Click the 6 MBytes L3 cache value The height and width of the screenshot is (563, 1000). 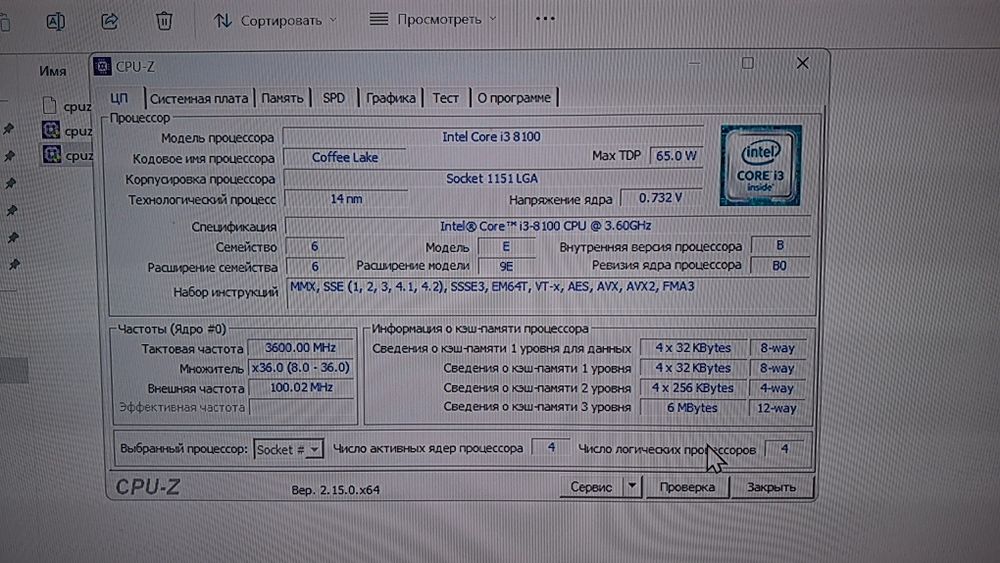point(693,407)
